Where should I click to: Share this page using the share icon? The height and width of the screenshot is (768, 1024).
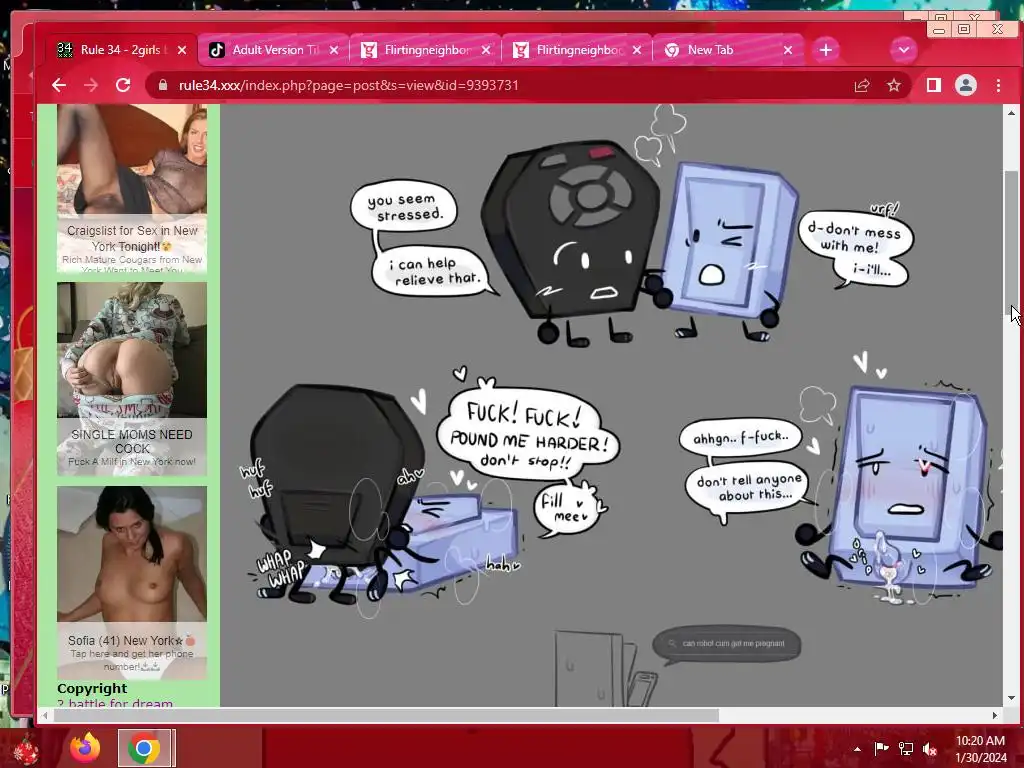coord(862,85)
